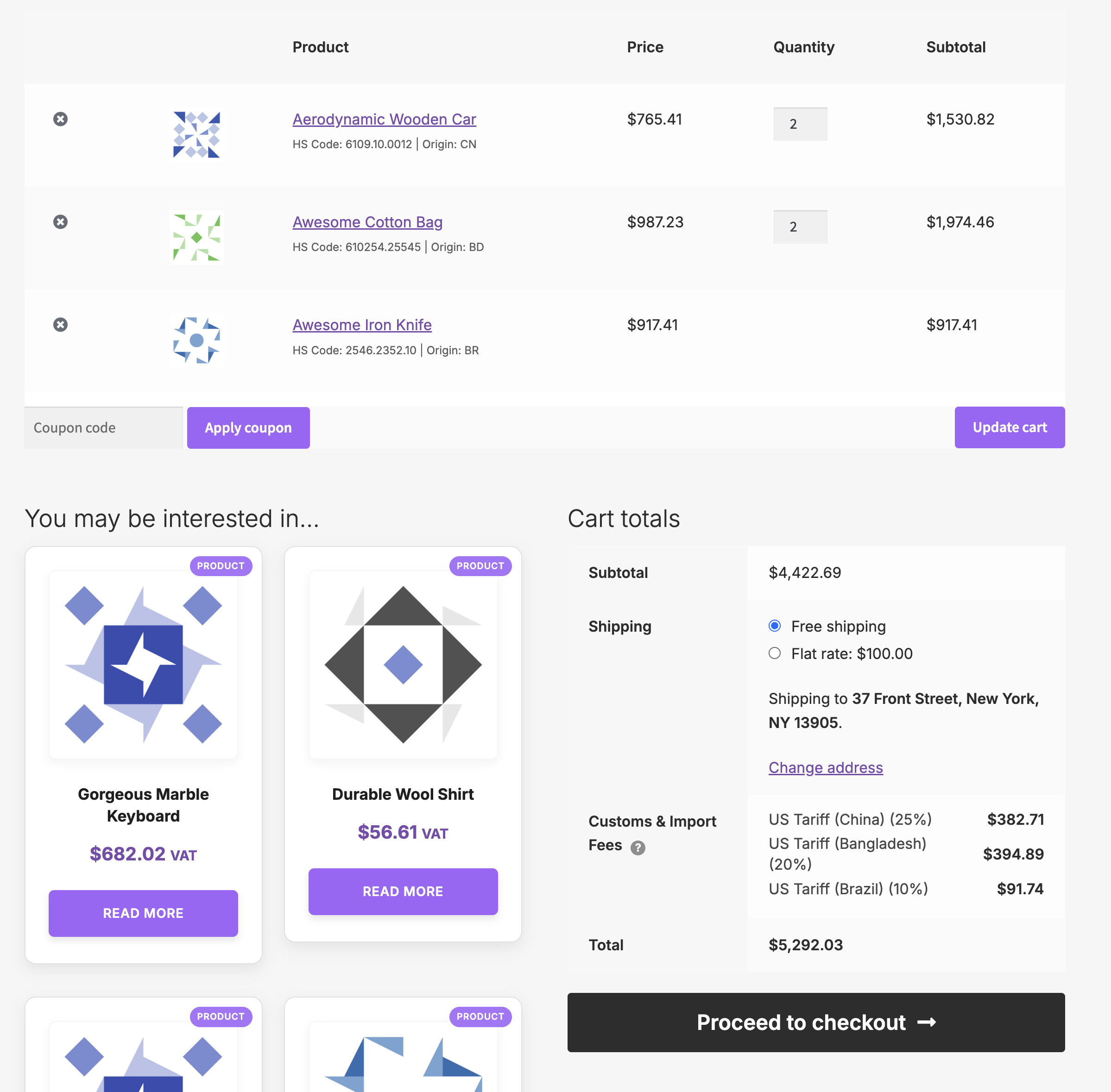Remove Awesome Cotton Bag from cart
This screenshot has width=1111, height=1092.
[x=60, y=222]
